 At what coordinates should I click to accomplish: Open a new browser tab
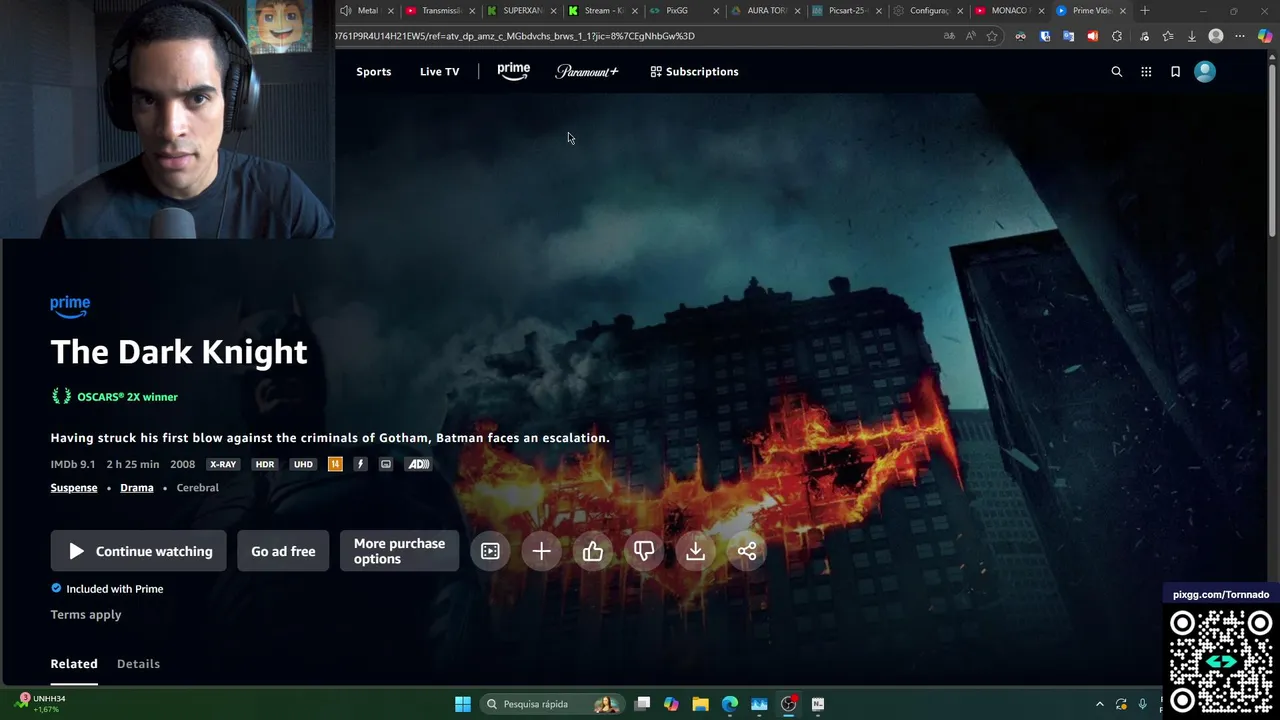1145,11
